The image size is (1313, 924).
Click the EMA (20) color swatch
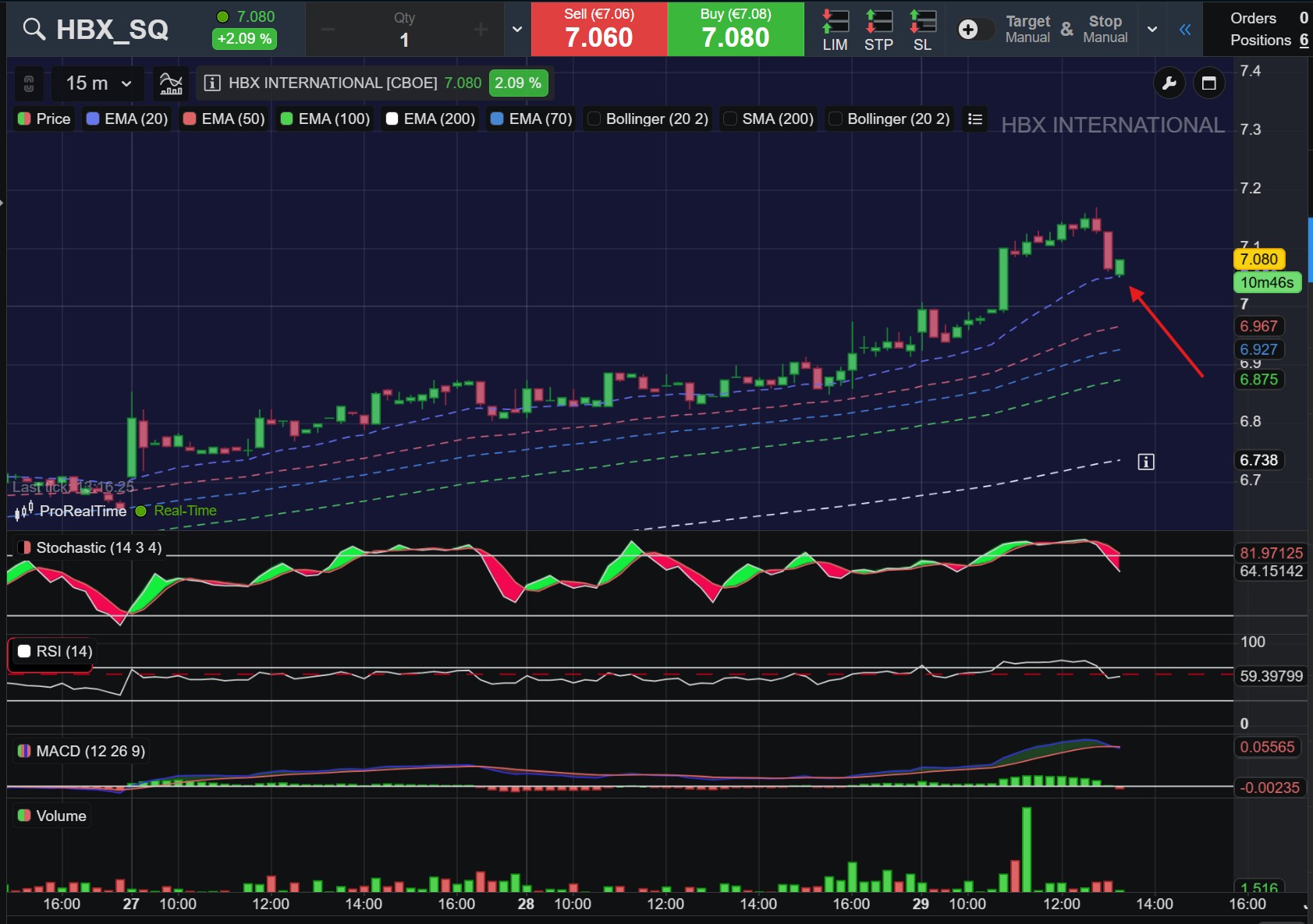pyautogui.click(x=93, y=119)
